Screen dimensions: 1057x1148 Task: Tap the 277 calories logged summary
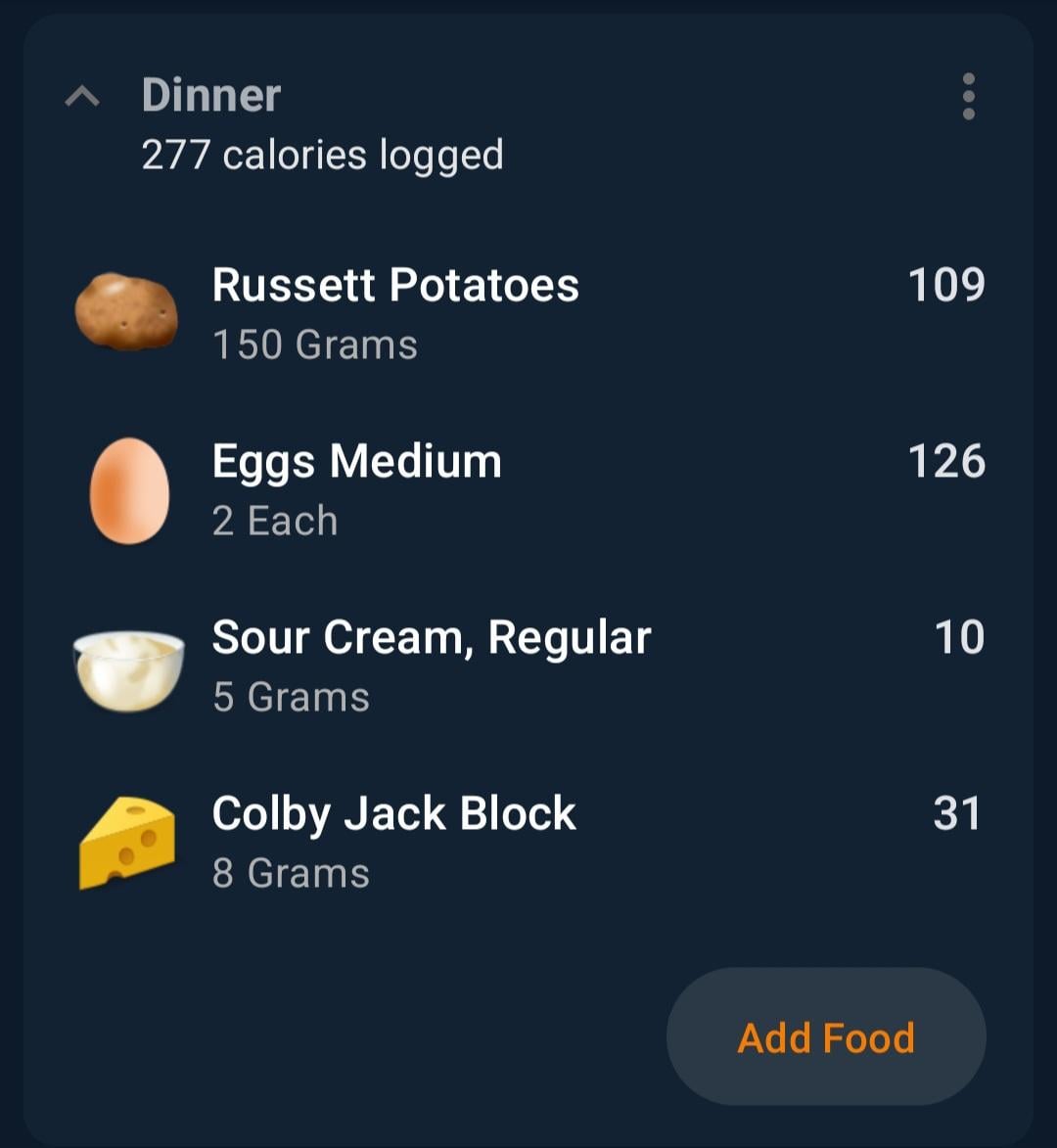tap(322, 156)
